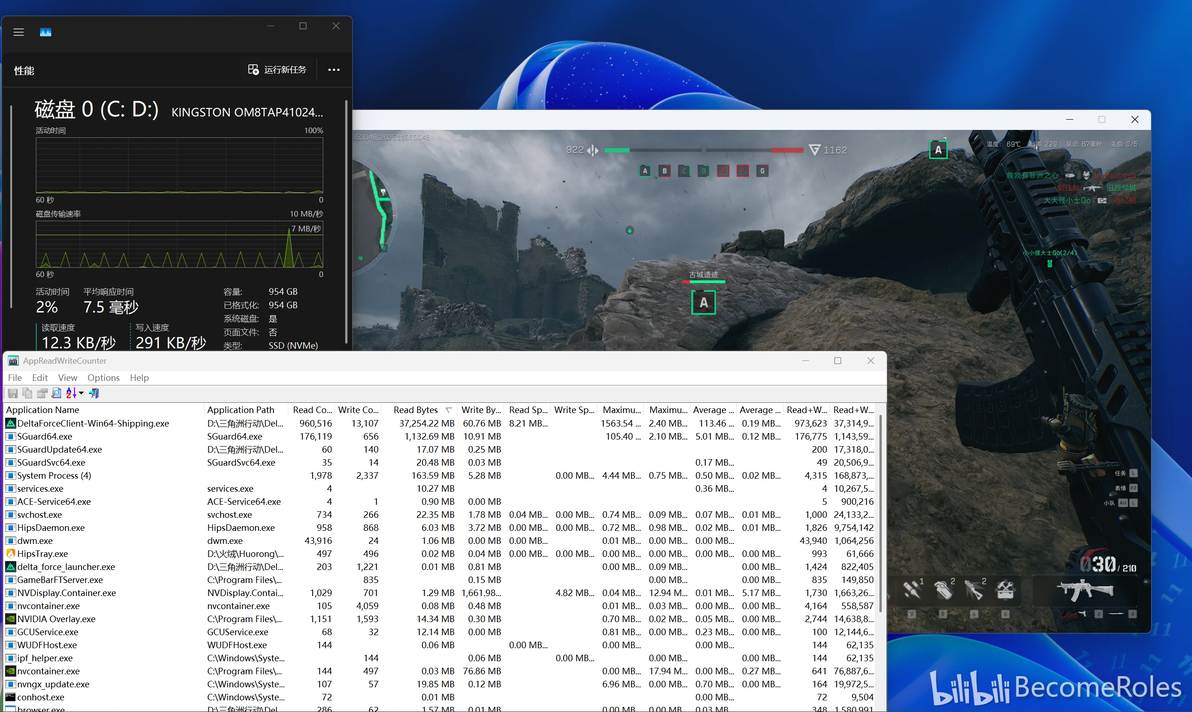Click the third gadget slot icon in game HUD

pos(975,589)
